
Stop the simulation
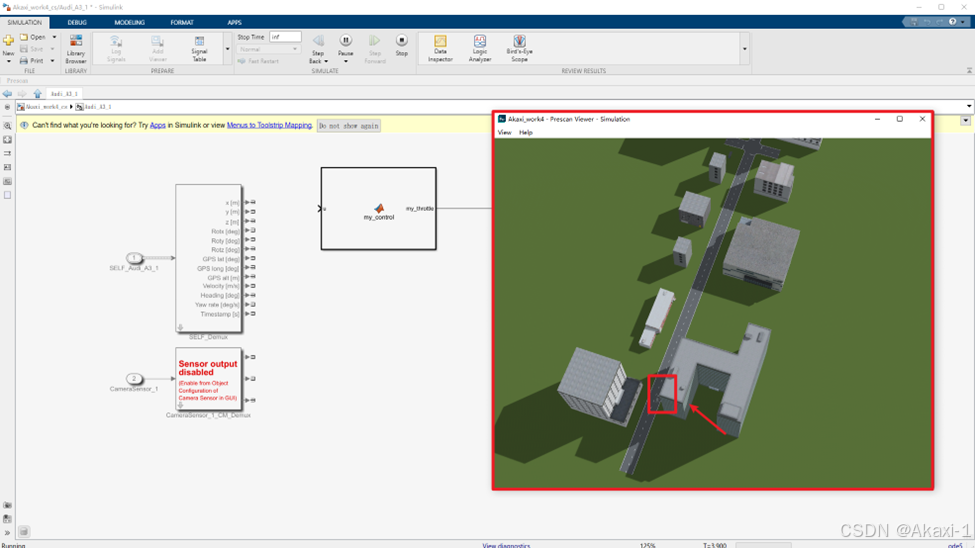point(402,45)
